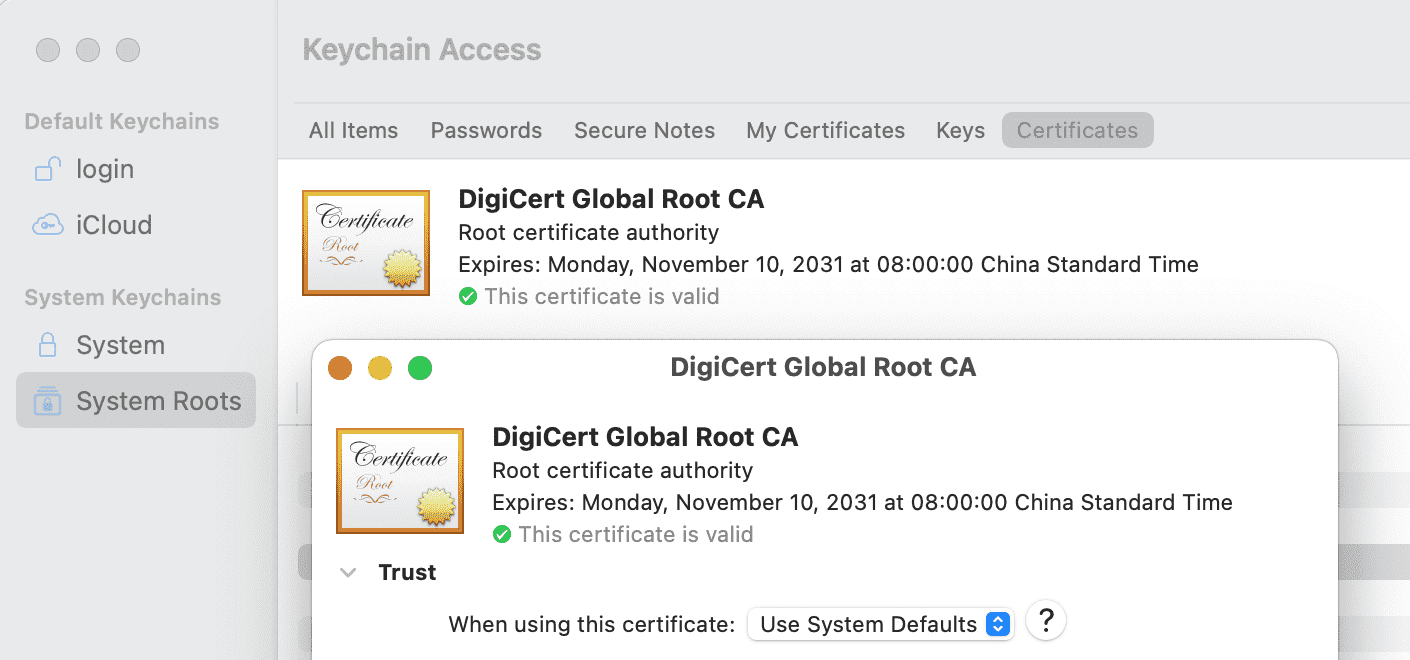Click the certificate image in detail dialog

399,481
